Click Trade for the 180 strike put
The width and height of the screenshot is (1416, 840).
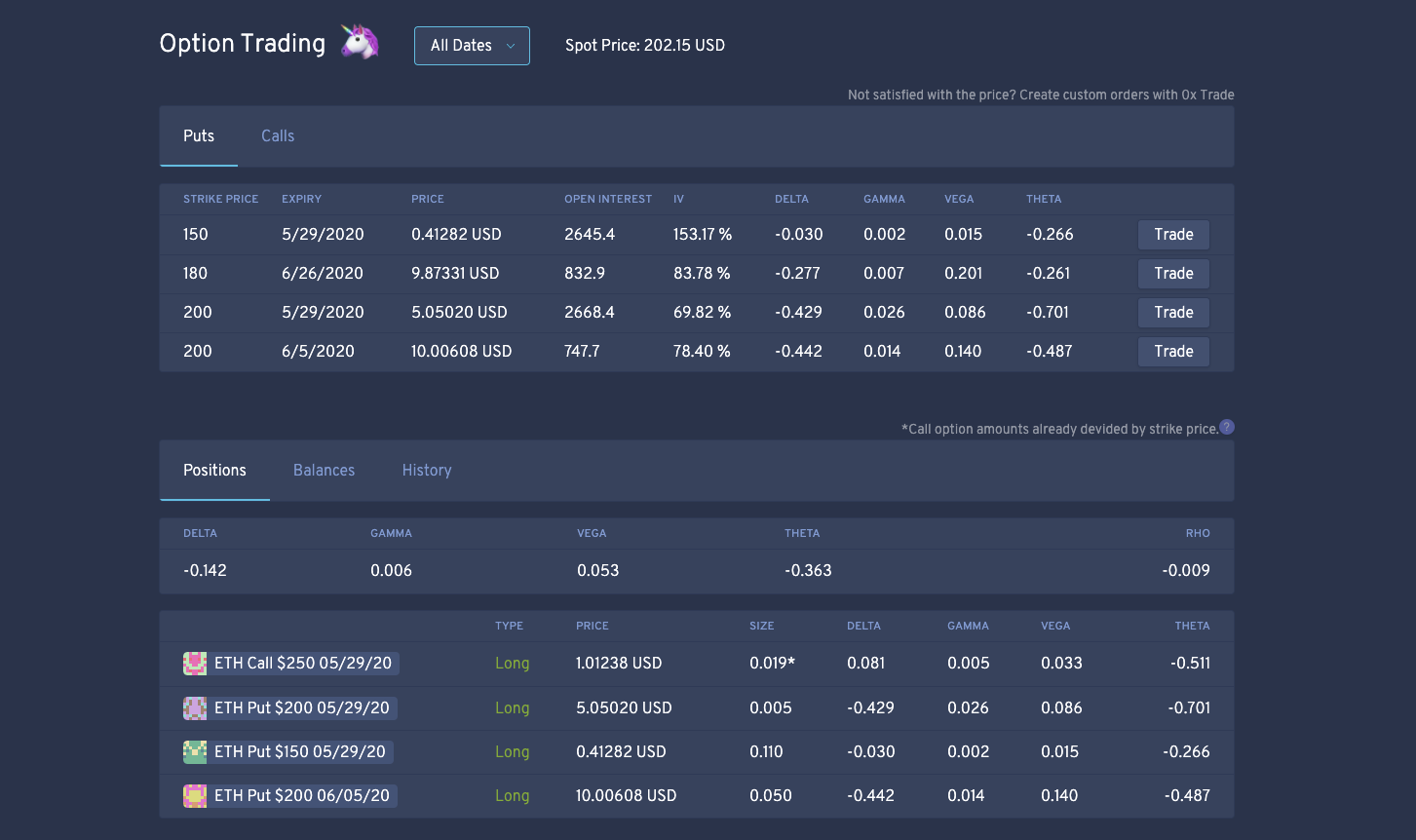click(1173, 274)
